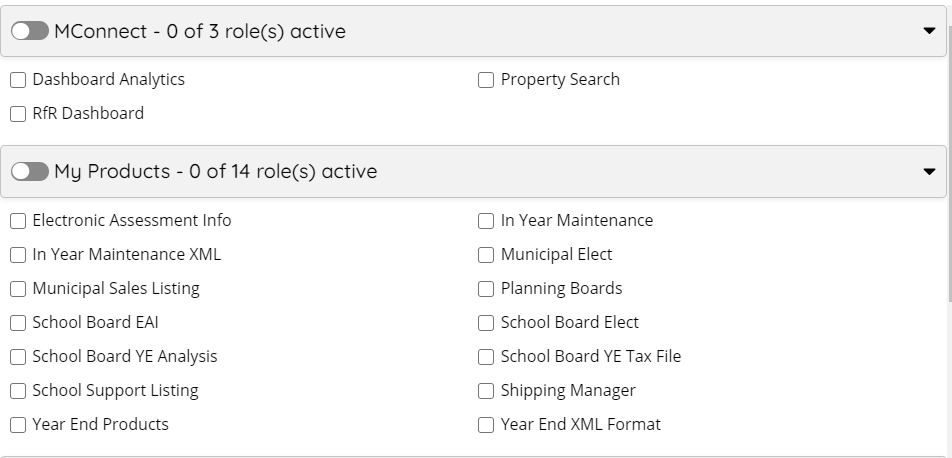
Task: Tick the Year End XML Format checkbox
Action: coord(486,425)
